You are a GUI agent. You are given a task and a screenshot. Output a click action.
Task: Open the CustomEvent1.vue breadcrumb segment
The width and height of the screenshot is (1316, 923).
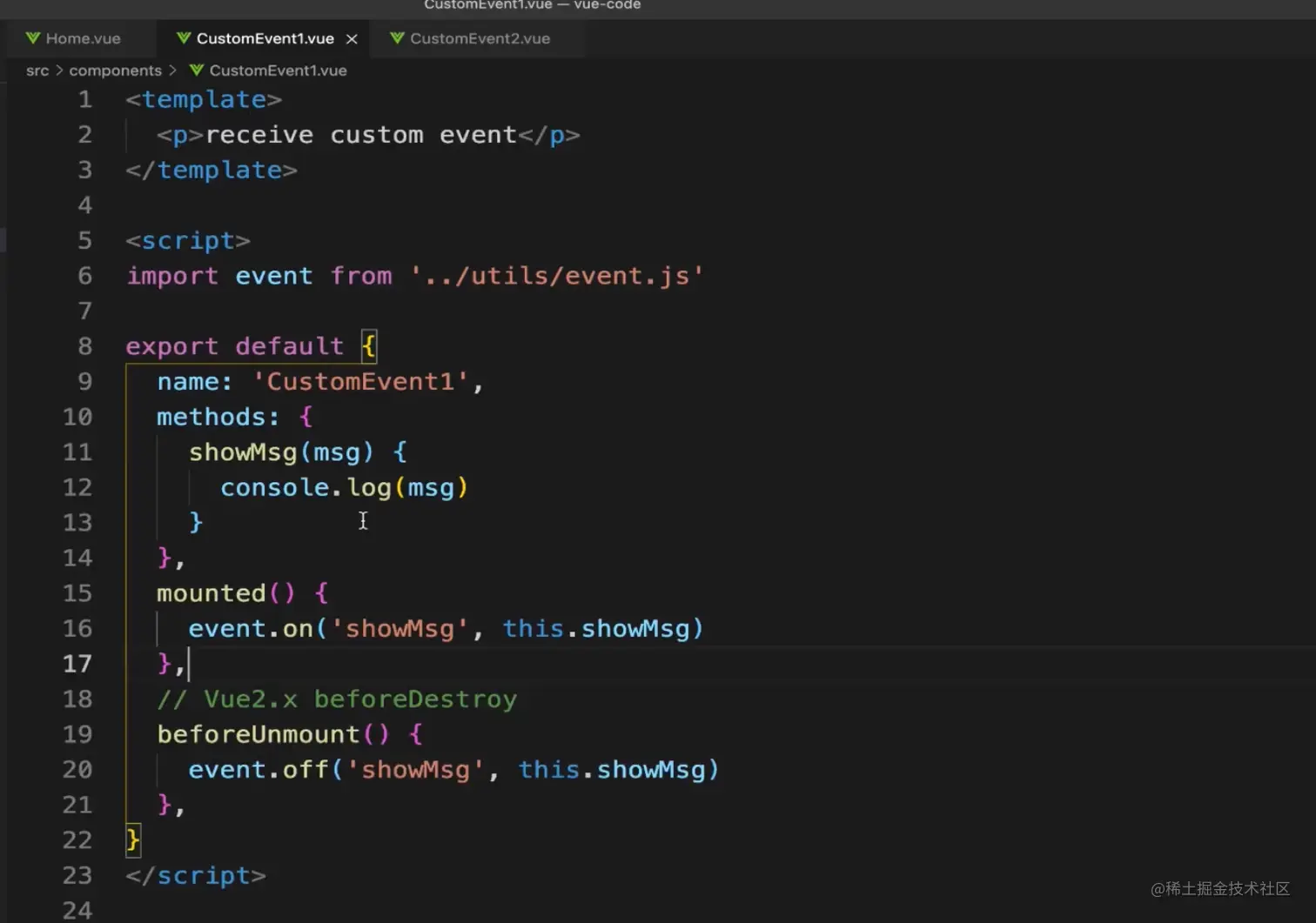268,70
